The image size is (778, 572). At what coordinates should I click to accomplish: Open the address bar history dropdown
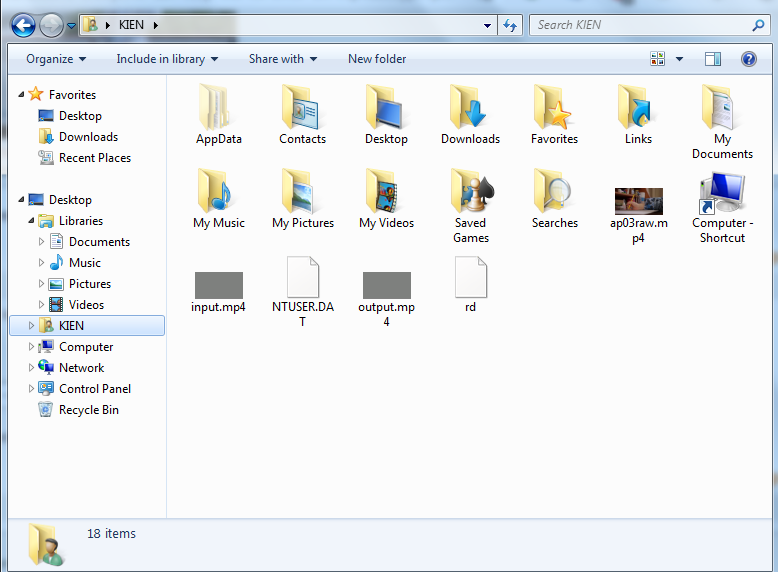487,25
